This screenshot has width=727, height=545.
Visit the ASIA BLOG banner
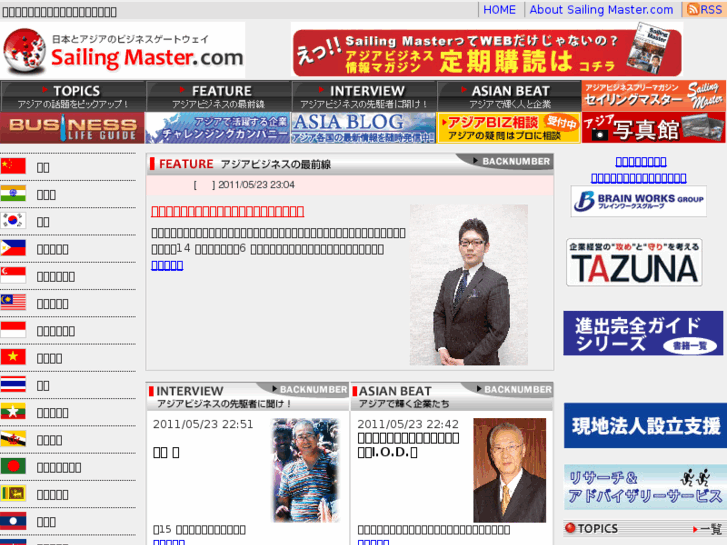click(364, 128)
